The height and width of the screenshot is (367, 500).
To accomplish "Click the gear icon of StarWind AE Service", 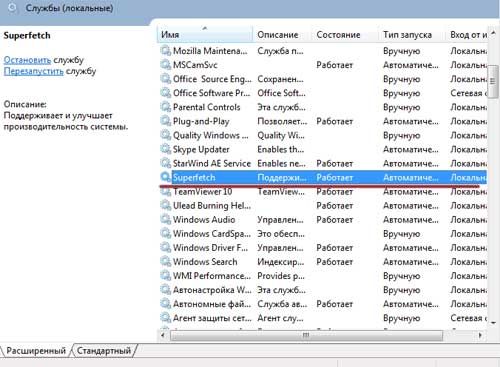I will coord(166,163).
